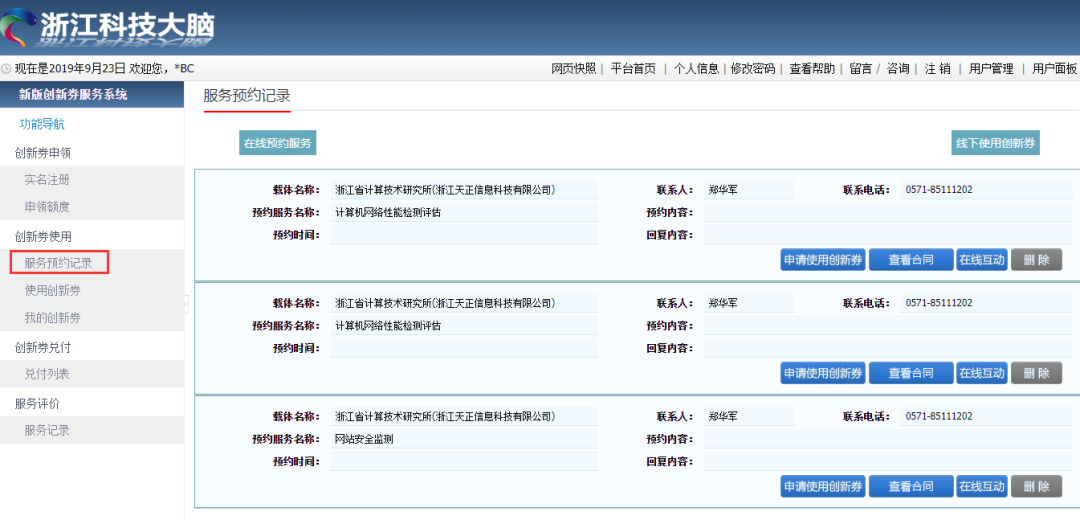Screen dimensions: 1080x520
Task: Open 使用创新券 in the sidebar
Action: [x=52, y=291]
